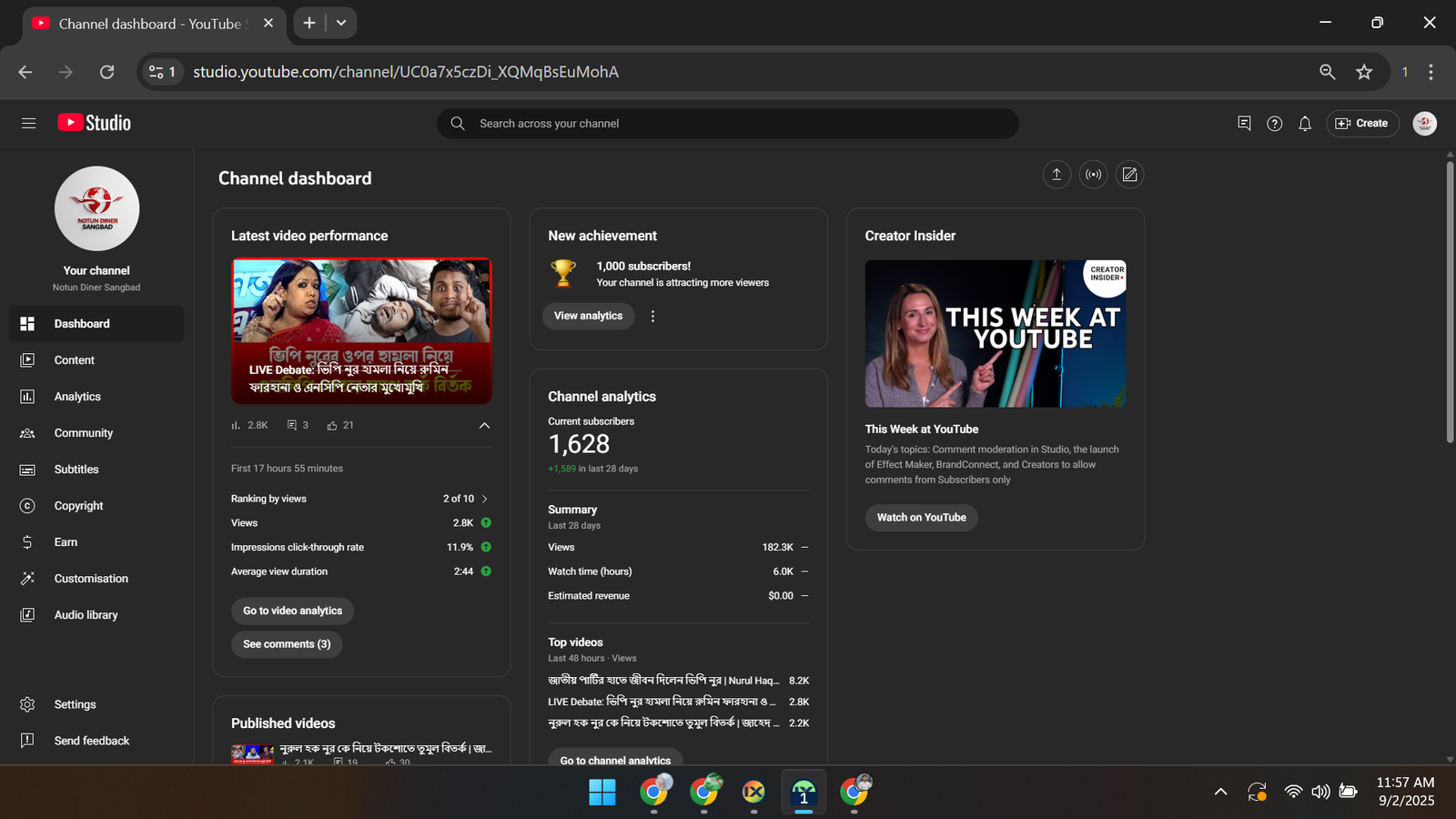Open the notifications bell
The image size is (1456, 819).
click(1305, 124)
